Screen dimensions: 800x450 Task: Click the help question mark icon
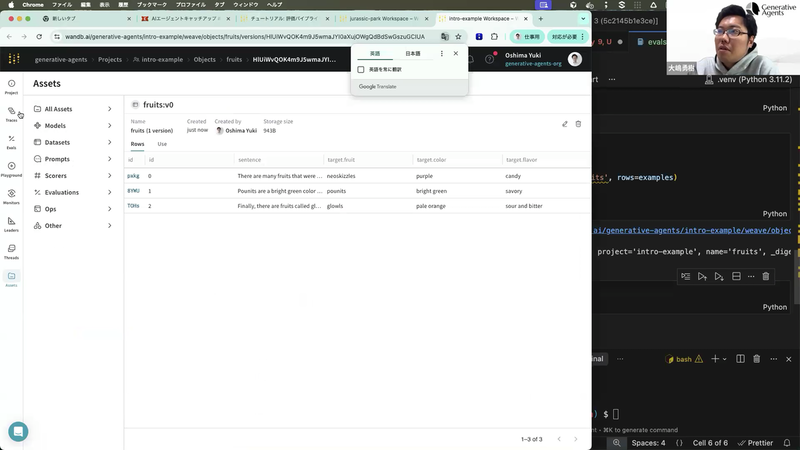click(x=489, y=59)
